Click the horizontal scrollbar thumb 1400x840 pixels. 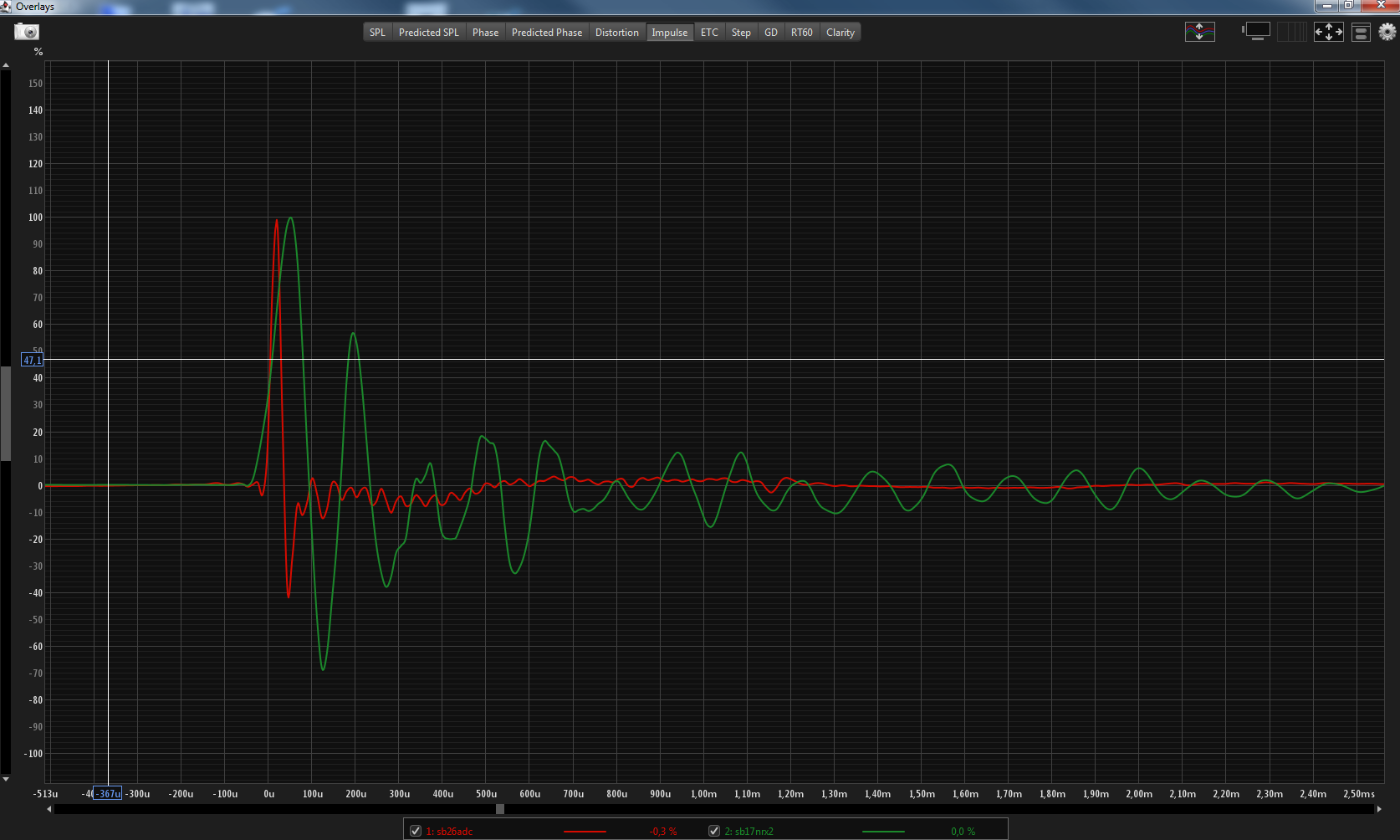[x=500, y=809]
